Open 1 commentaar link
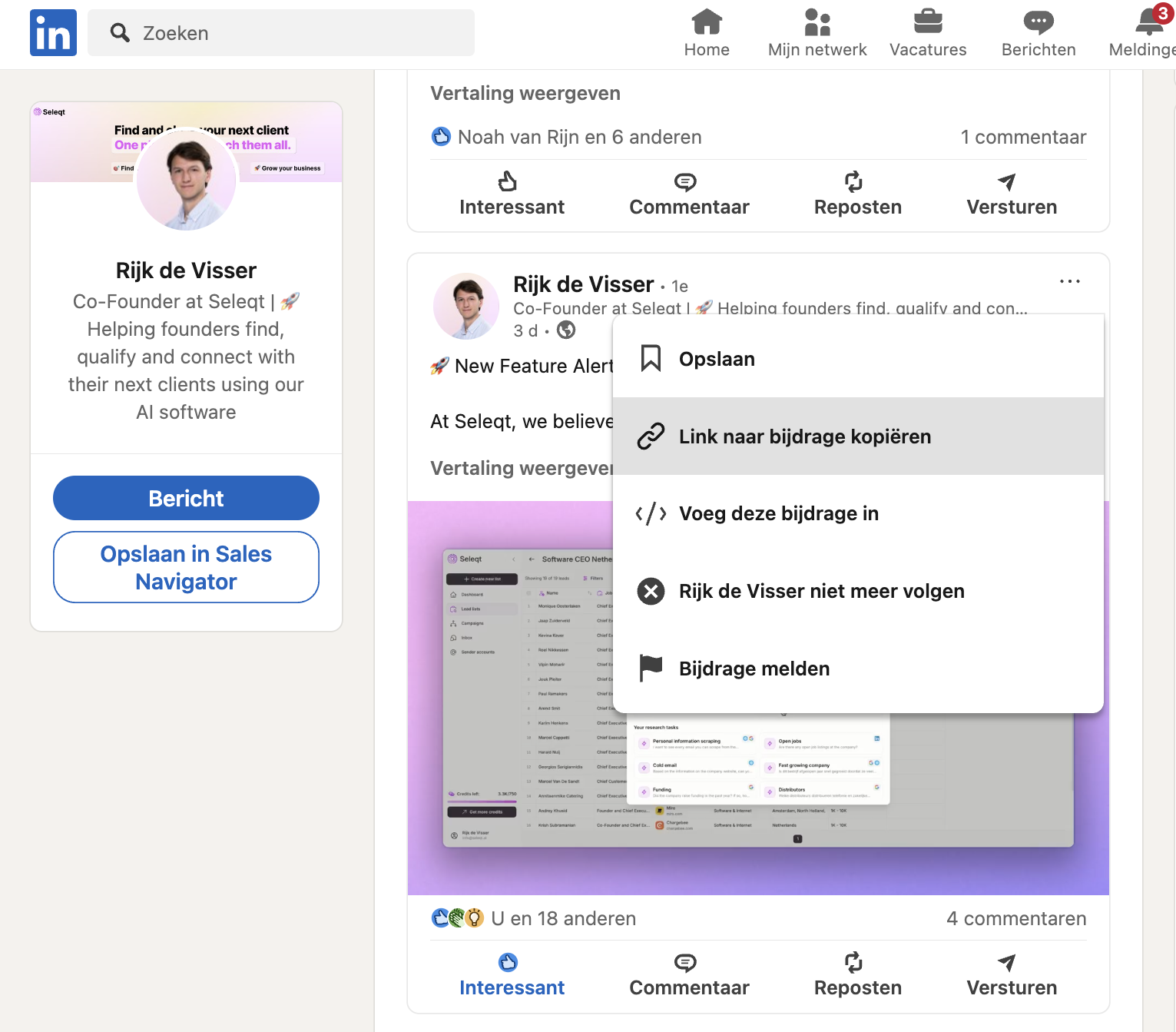1176x1032 pixels. tap(1023, 137)
